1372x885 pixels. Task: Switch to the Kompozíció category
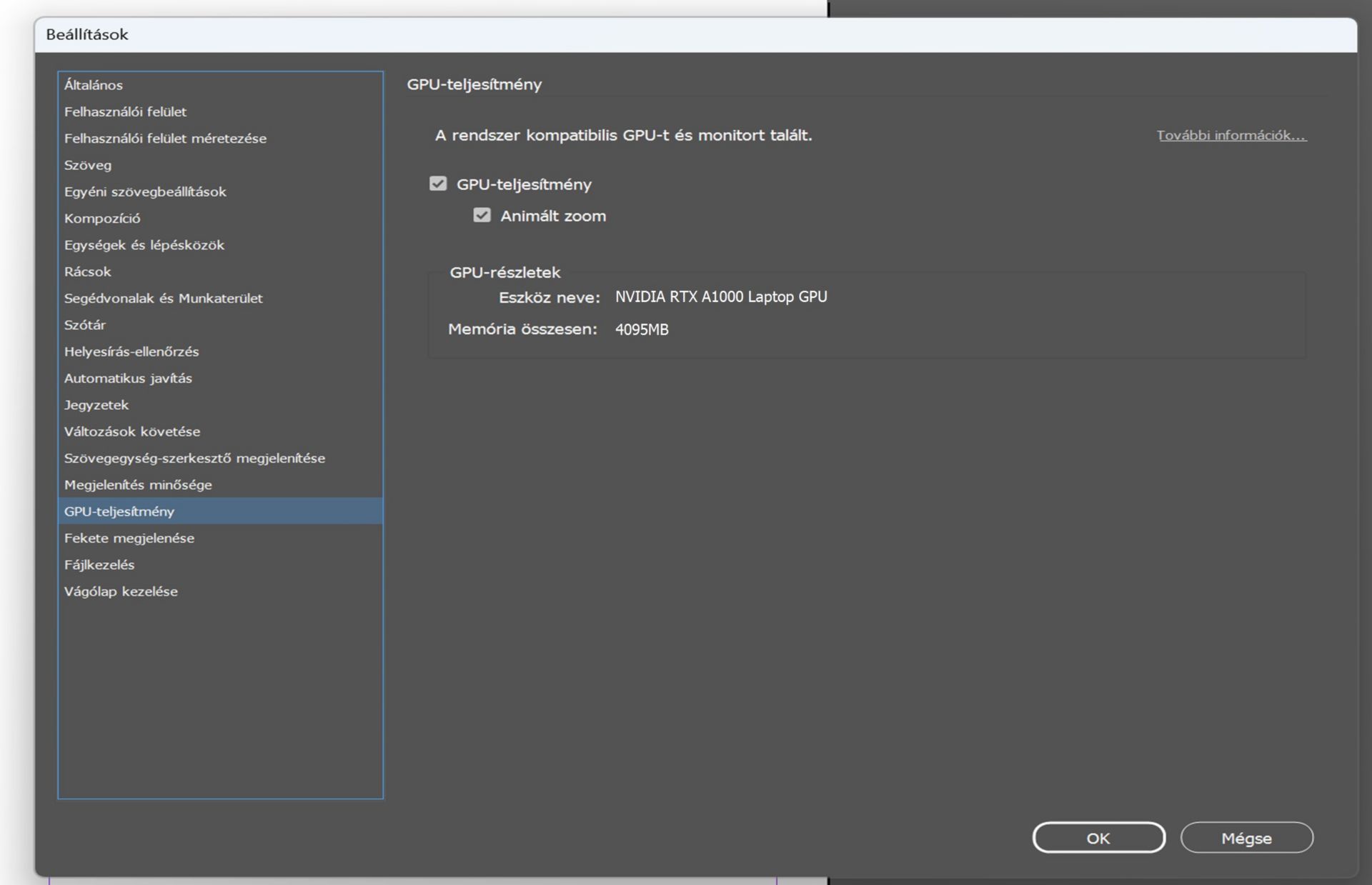pyautogui.click(x=102, y=219)
